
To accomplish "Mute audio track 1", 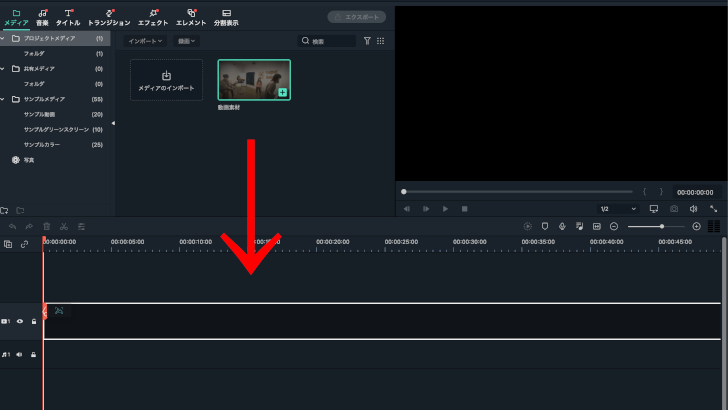I will point(20,355).
